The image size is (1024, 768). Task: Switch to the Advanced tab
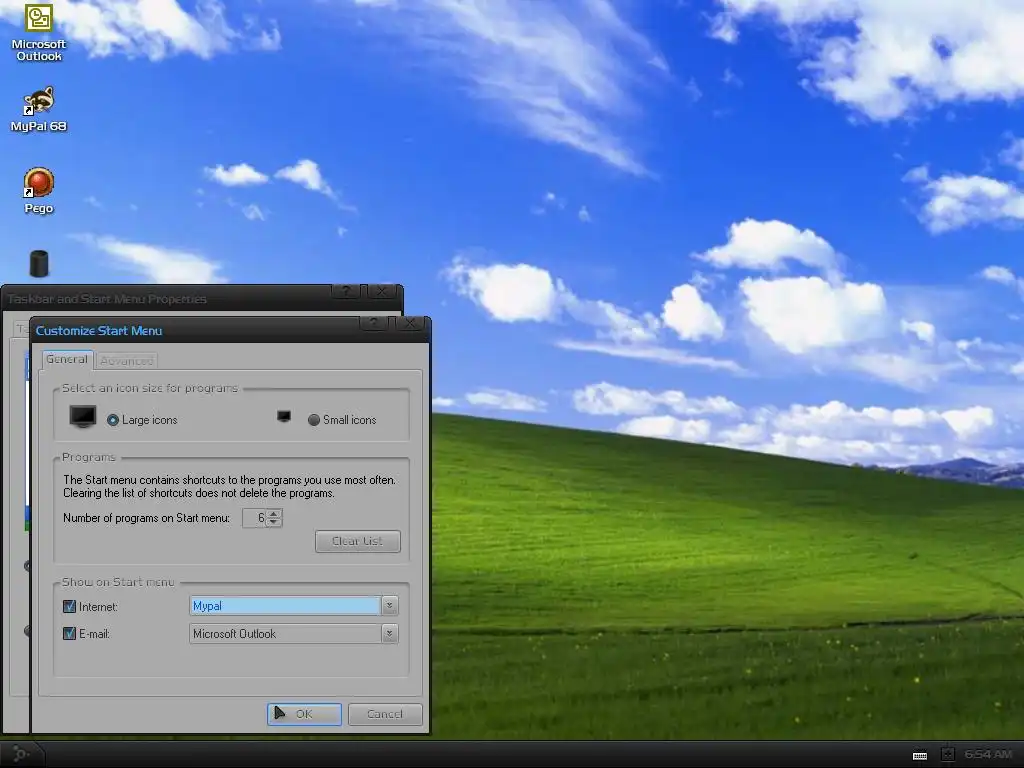click(x=127, y=360)
